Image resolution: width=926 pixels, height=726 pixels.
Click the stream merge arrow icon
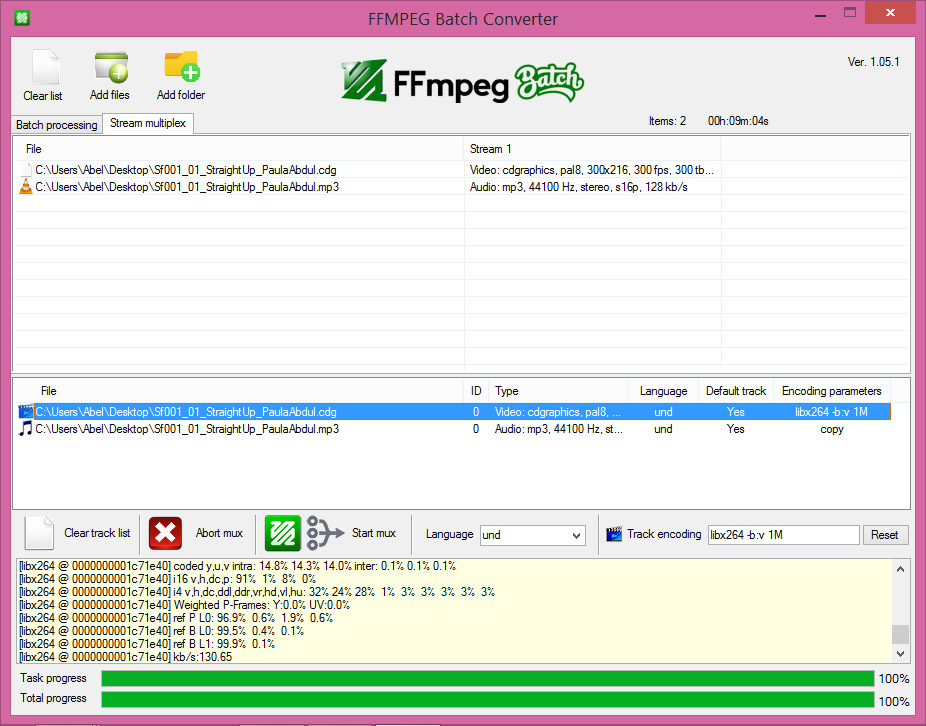coord(325,533)
